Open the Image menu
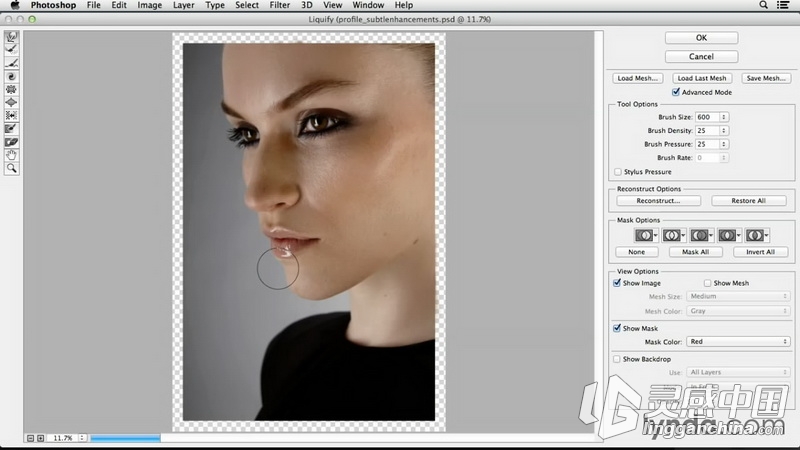This screenshot has width=800, height=450. click(x=149, y=5)
